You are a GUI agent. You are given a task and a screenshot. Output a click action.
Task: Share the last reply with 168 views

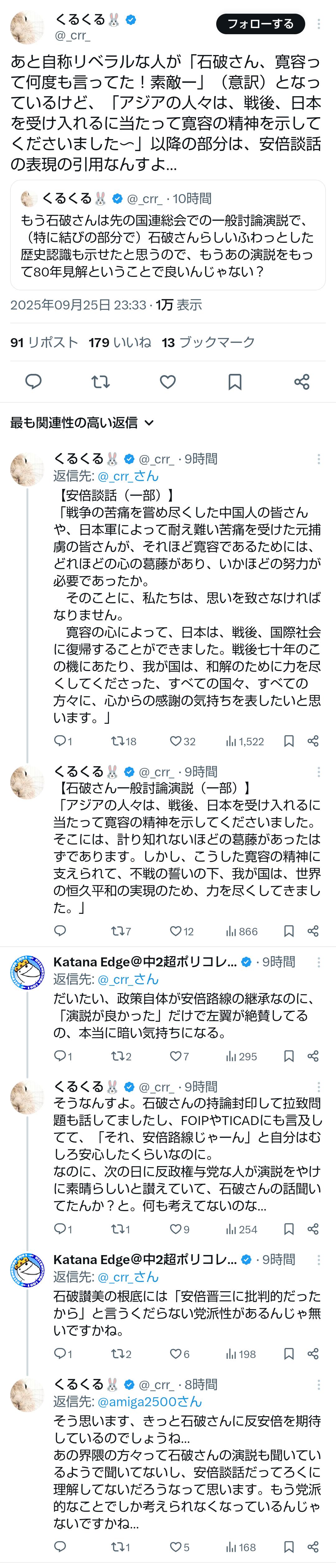(x=313, y=1547)
